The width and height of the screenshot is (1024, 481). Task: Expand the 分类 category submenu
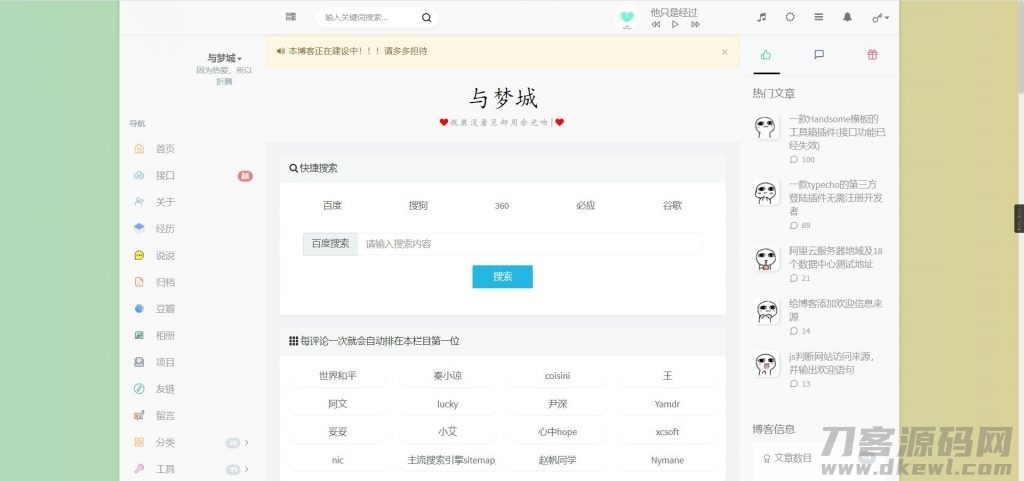(246, 442)
